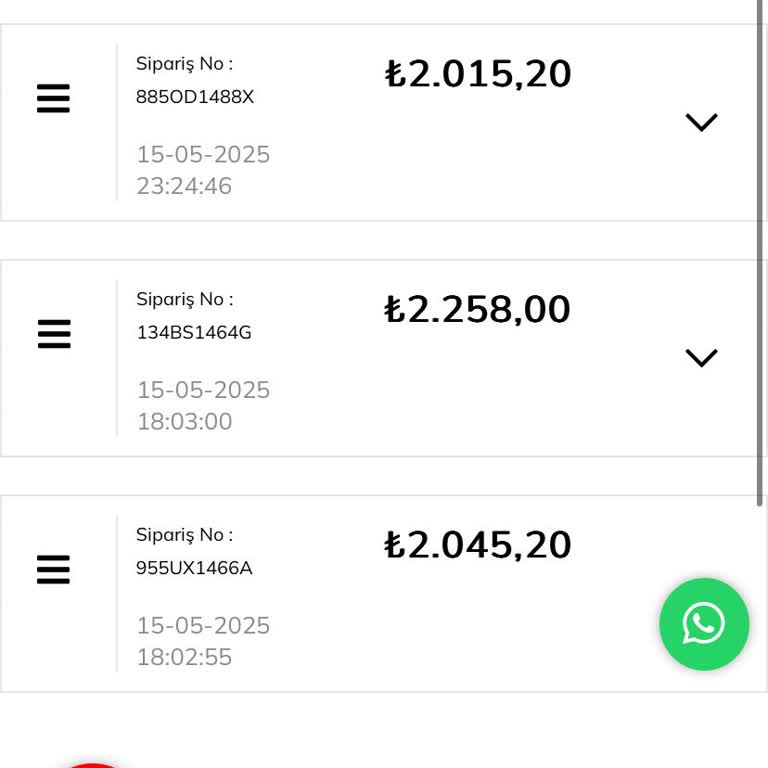Click the 18:02:55 order timestamp
Viewport: 768px width, 768px height.
coord(184,657)
